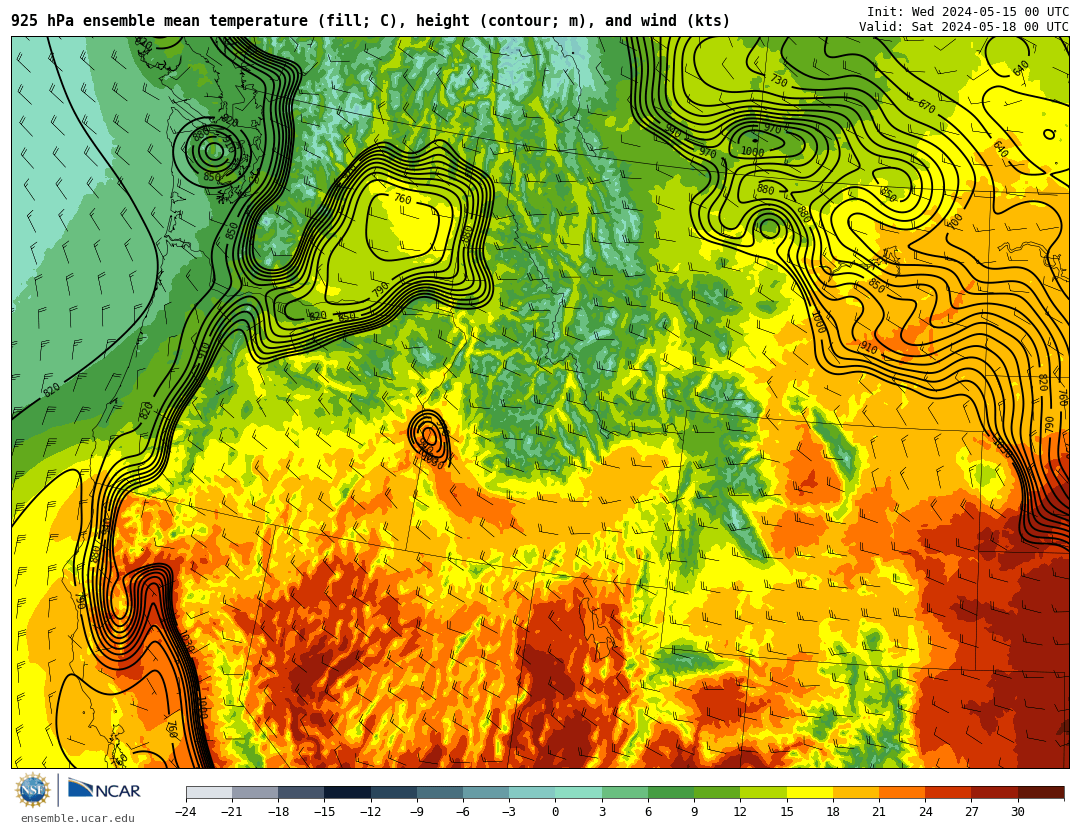Click the 15 label on the color bar
The width and height of the screenshot is (1080, 831).
pyautogui.click(x=787, y=812)
